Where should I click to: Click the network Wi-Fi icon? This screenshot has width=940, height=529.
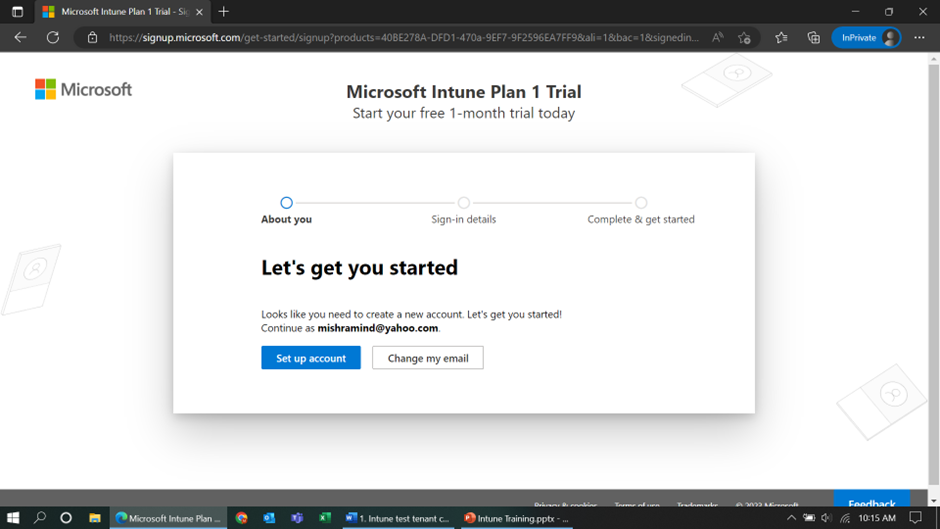point(845,518)
